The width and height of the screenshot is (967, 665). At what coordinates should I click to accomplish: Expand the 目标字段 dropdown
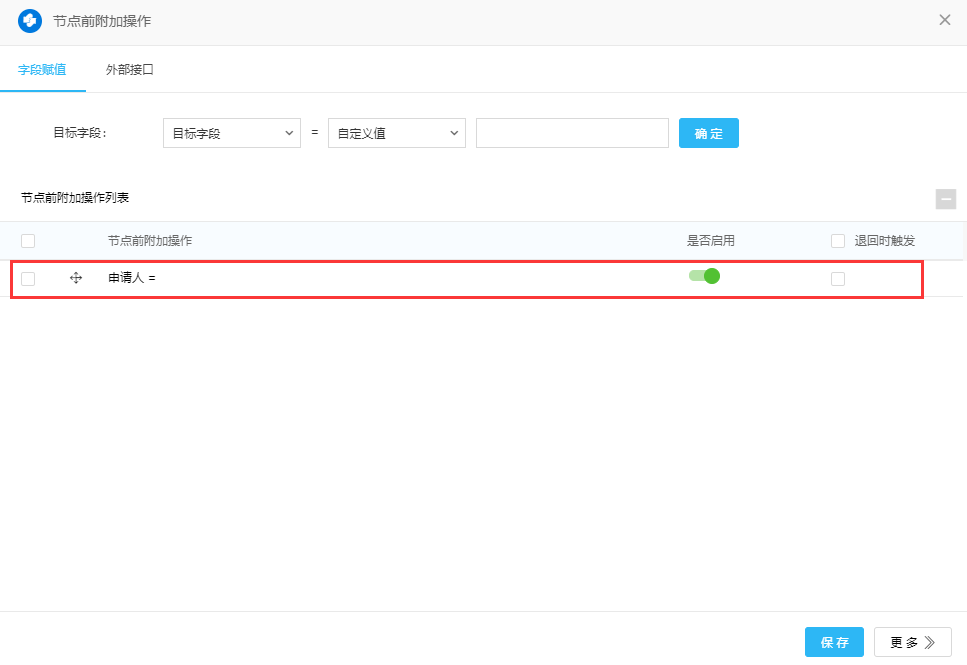[x=231, y=133]
